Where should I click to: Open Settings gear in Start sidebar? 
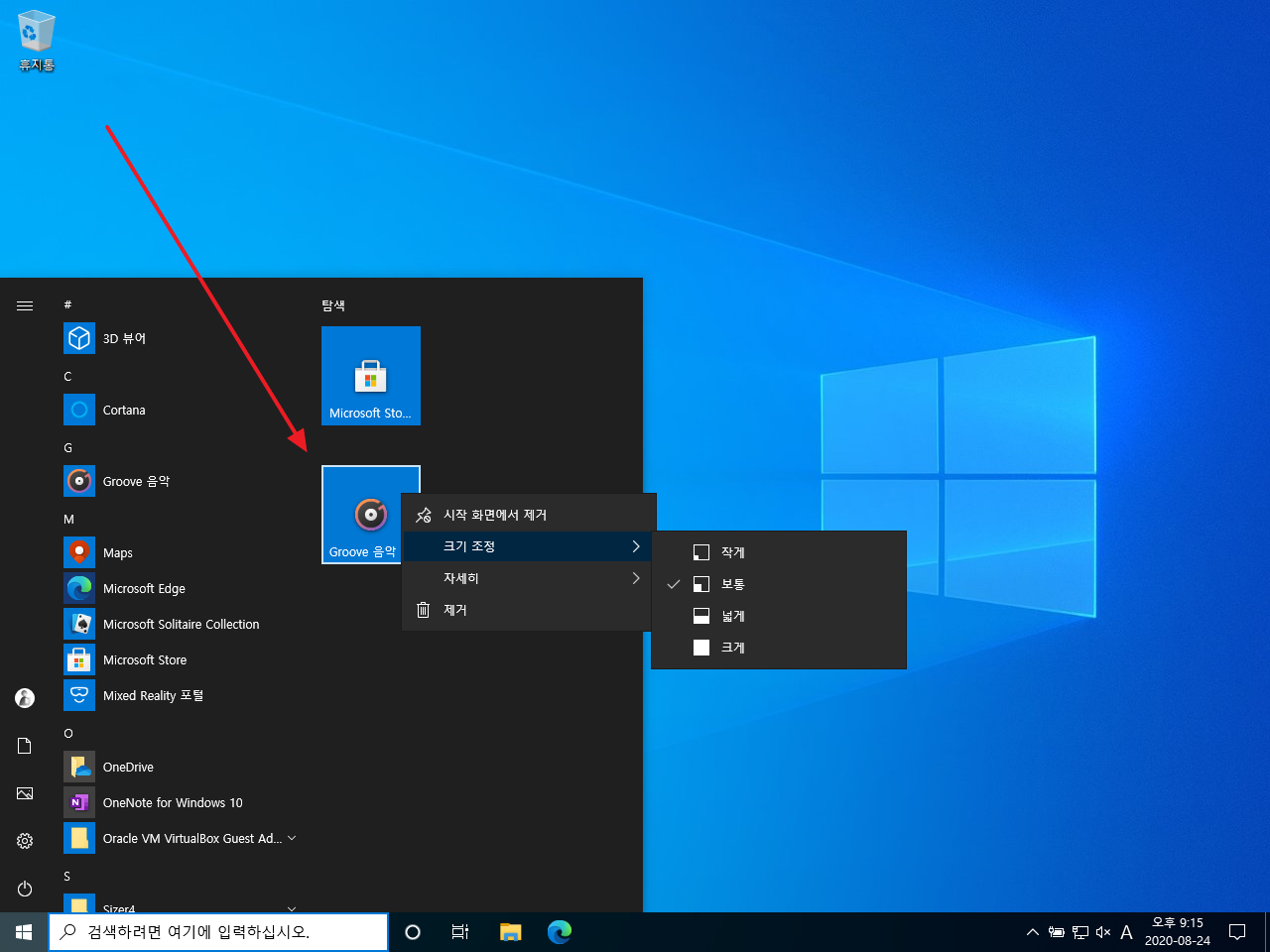pyautogui.click(x=25, y=841)
